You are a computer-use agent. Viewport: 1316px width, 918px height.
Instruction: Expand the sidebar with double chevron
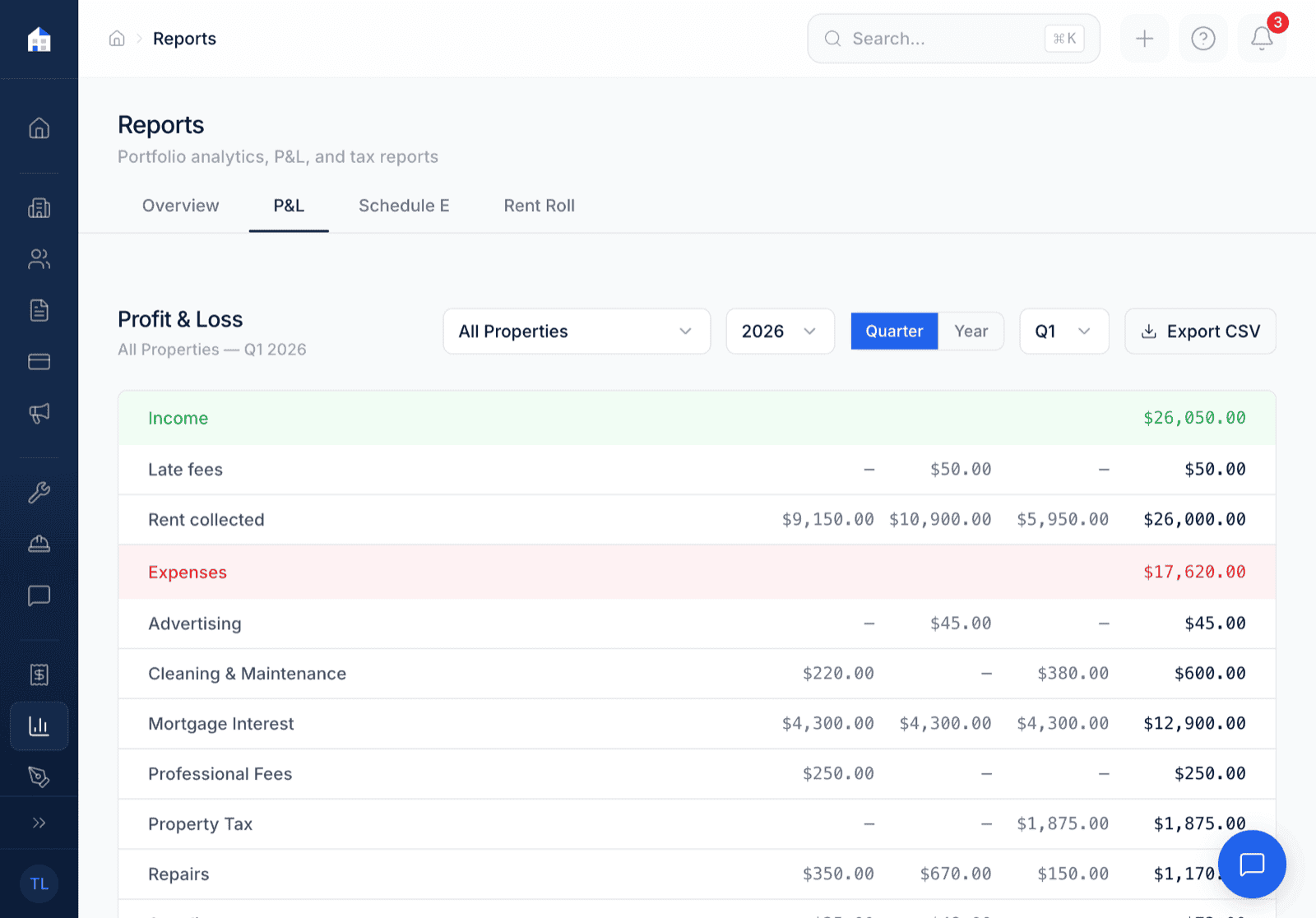[x=39, y=823]
